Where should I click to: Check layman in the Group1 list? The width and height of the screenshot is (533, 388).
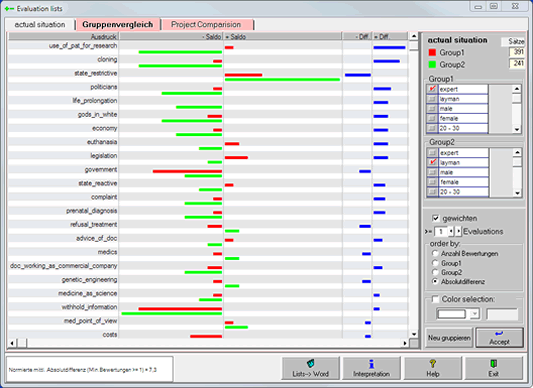(432, 99)
